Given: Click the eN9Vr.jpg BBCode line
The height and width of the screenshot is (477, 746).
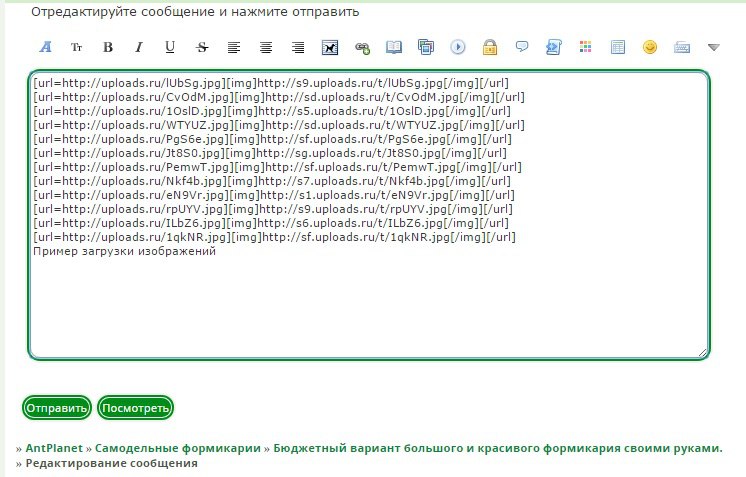Looking at the screenshot, I should 274,195.
